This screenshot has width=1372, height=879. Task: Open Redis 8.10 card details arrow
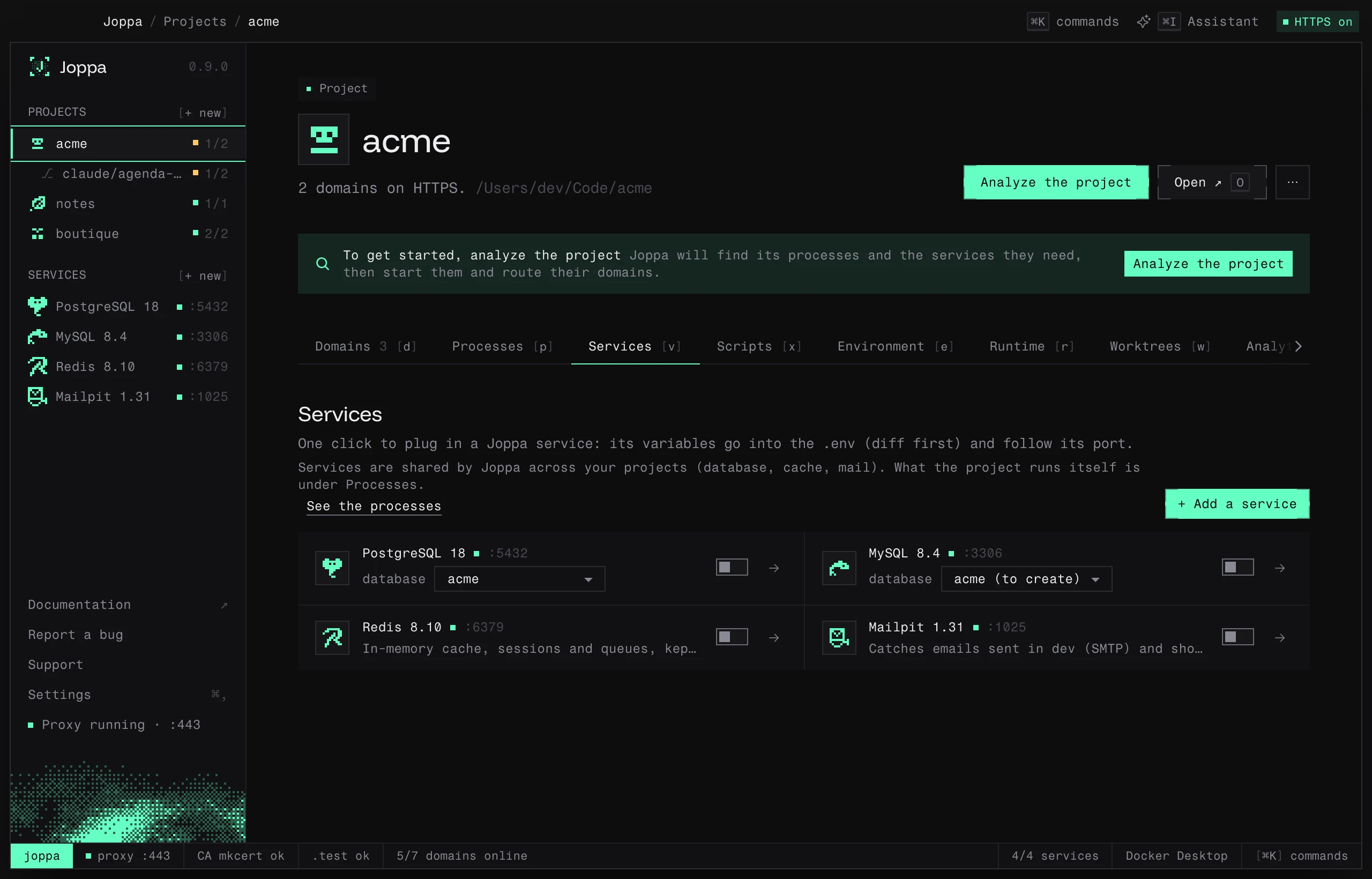point(774,638)
